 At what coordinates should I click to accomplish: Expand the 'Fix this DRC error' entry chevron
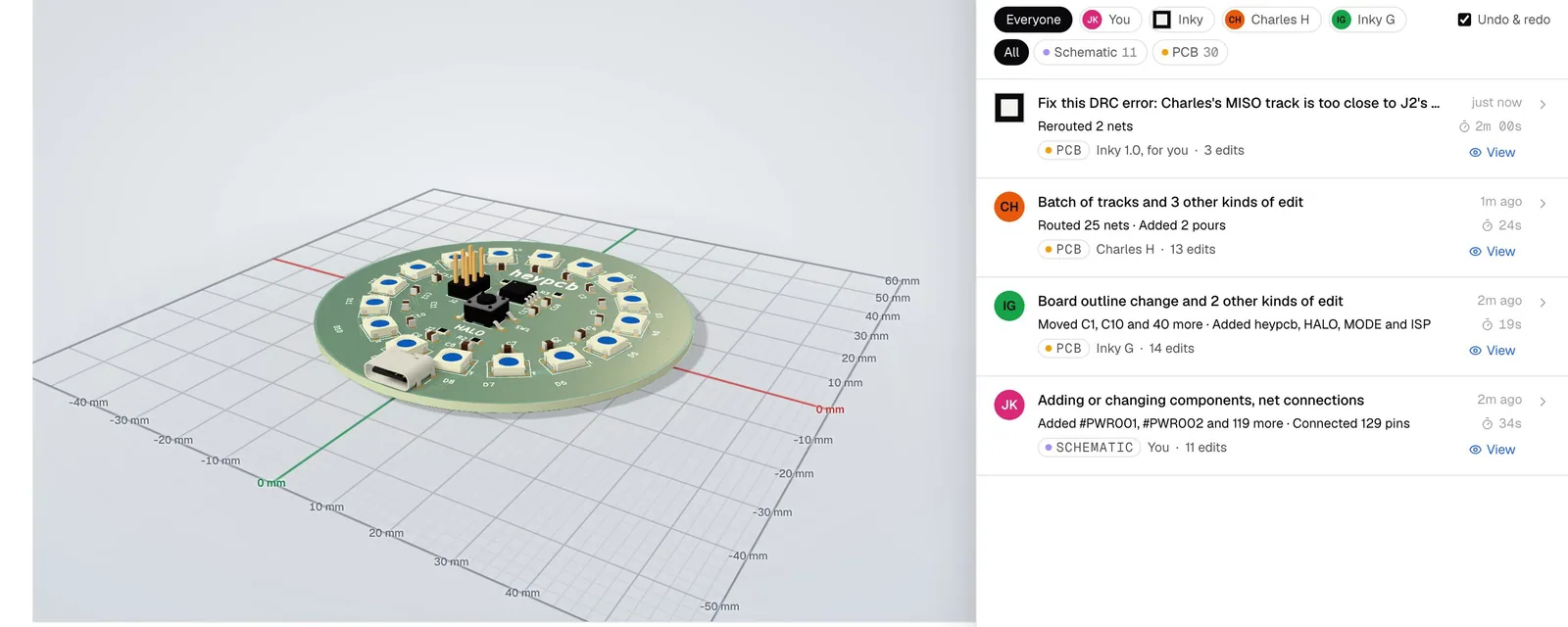click(1543, 104)
